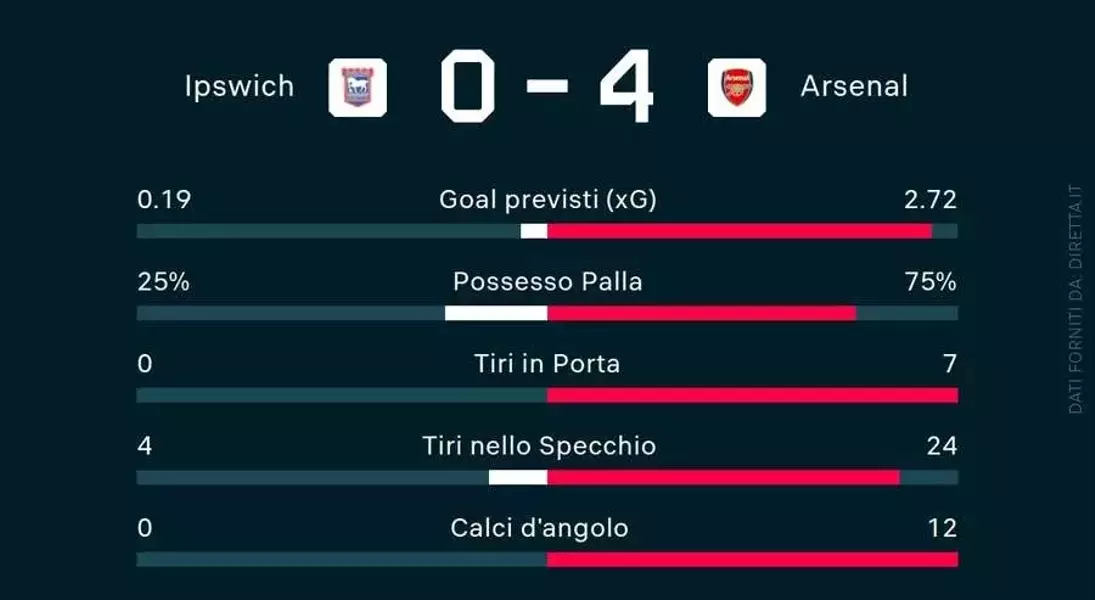The height and width of the screenshot is (600, 1095).
Task: Click Arsenal's 24 shots value
Action: point(942,446)
